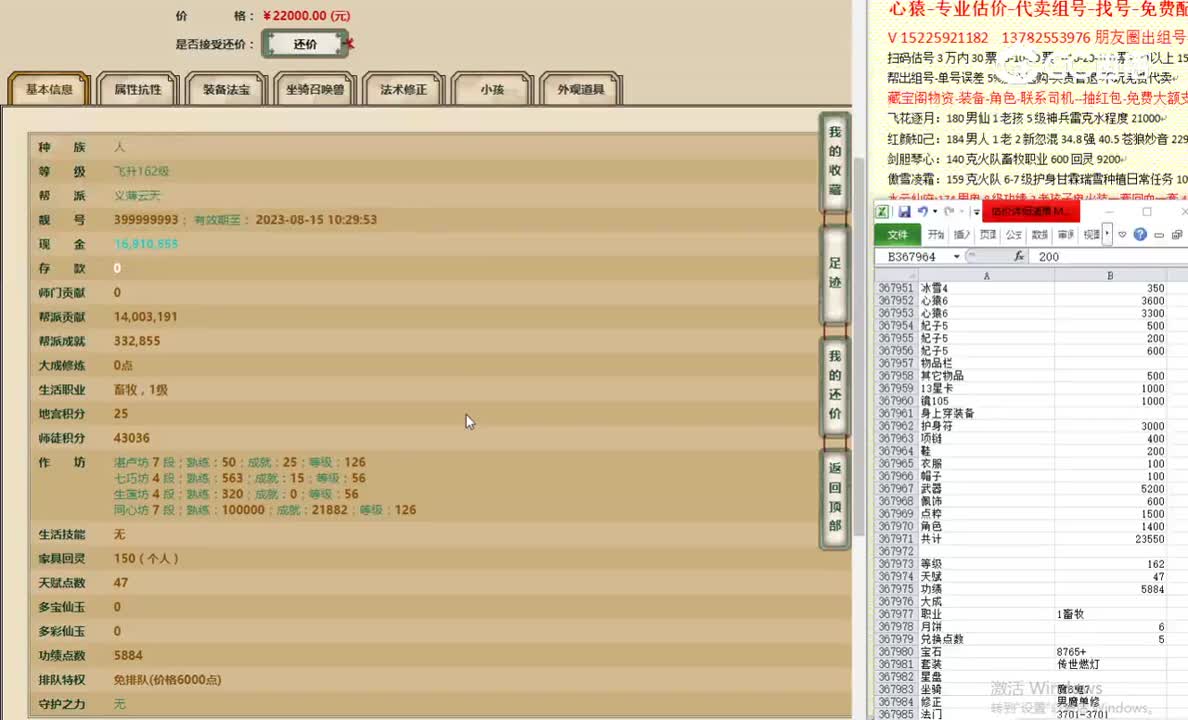Viewport: 1188px width, 720px height.
Task: Click the Undo icon in Excel
Action: click(923, 212)
